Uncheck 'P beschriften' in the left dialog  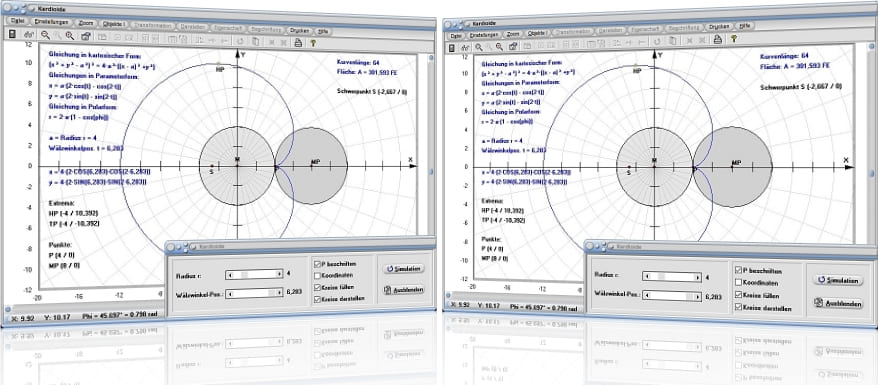[x=317, y=263]
